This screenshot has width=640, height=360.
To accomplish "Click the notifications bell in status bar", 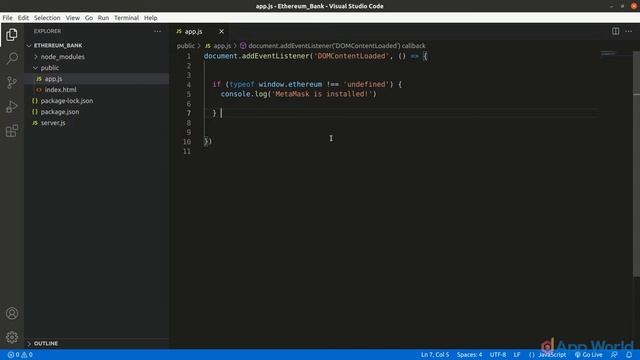I will coord(629,355).
